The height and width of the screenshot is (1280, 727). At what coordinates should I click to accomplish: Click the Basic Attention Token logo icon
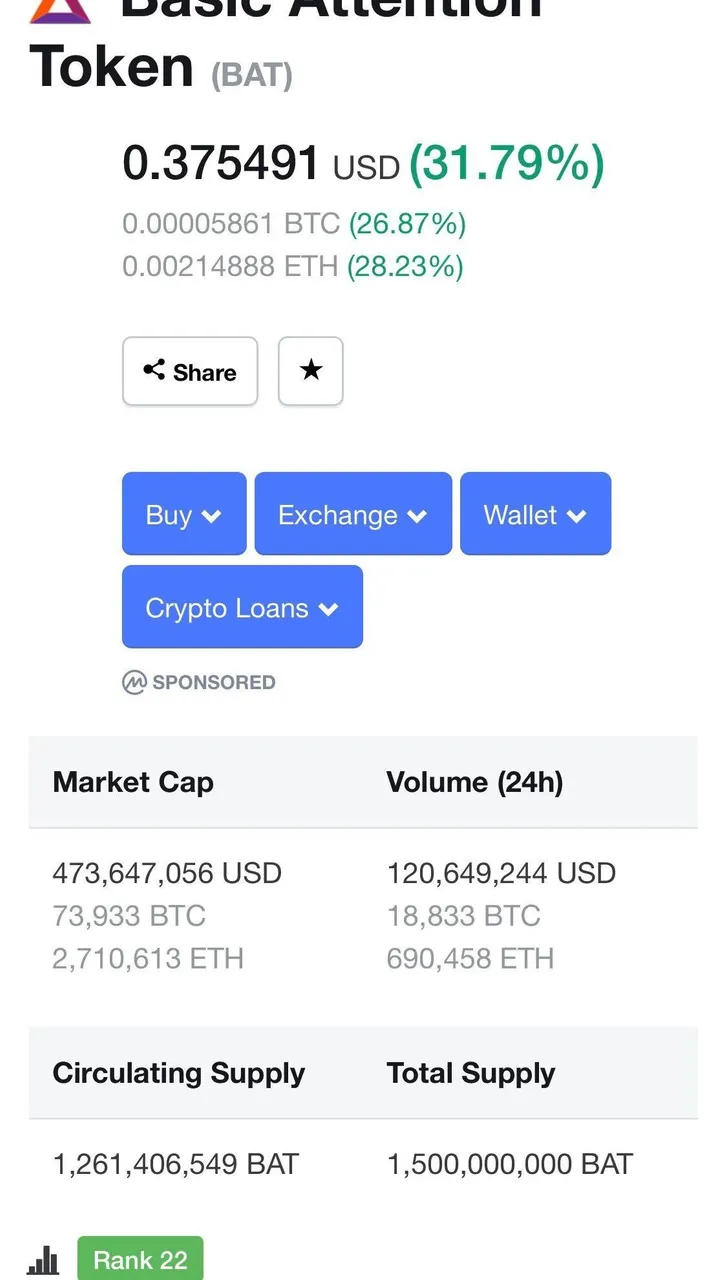[60, 10]
